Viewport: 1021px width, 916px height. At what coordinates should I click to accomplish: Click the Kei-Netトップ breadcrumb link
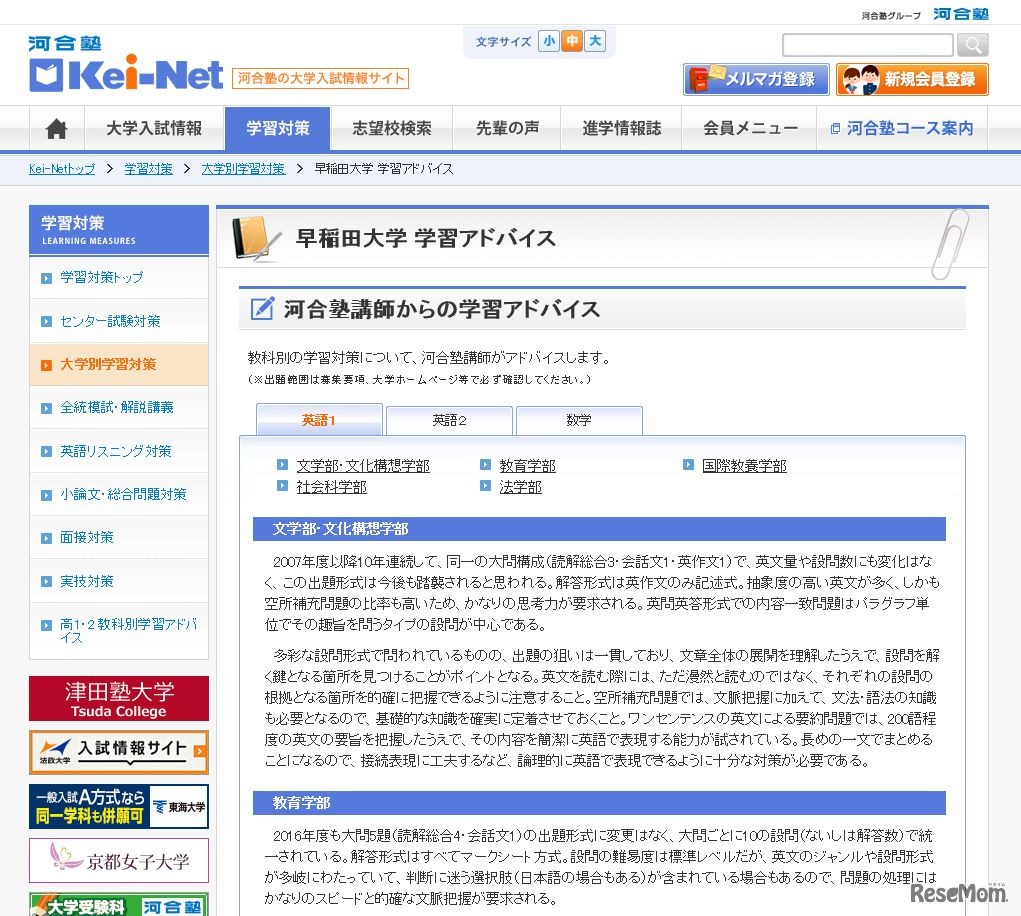pos(60,169)
